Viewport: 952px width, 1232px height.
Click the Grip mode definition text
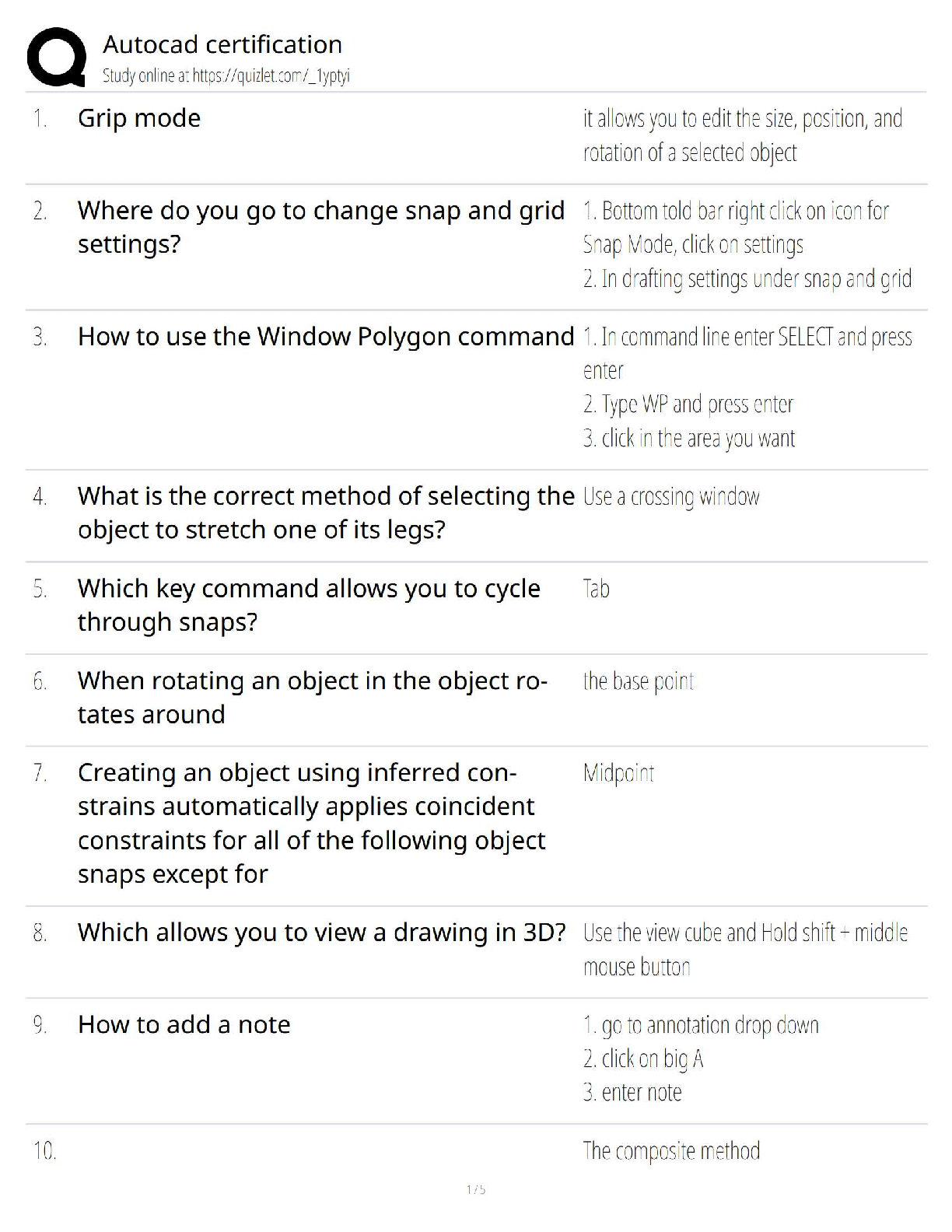click(742, 135)
